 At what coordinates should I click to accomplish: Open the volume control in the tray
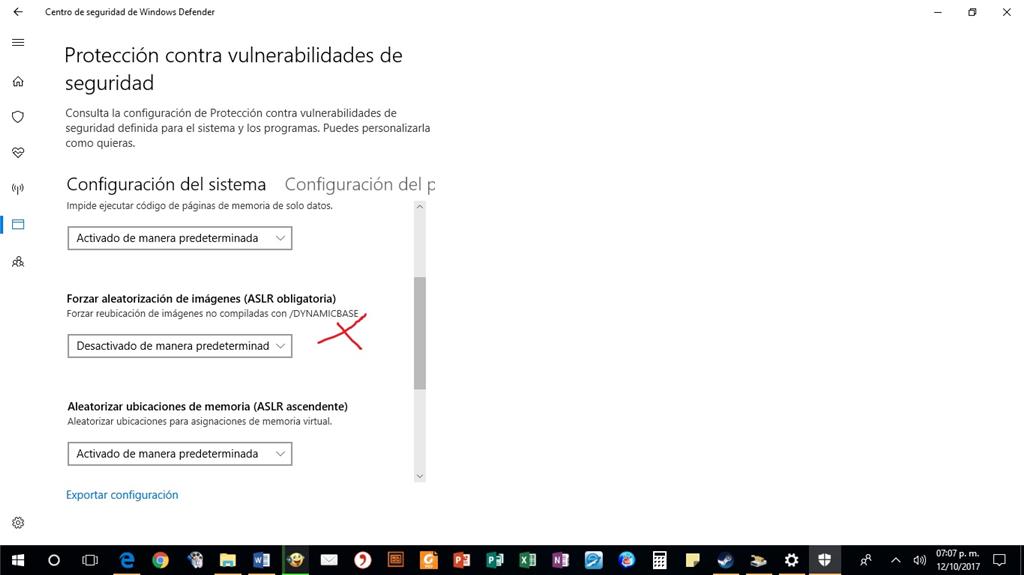pyautogui.click(x=920, y=560)
